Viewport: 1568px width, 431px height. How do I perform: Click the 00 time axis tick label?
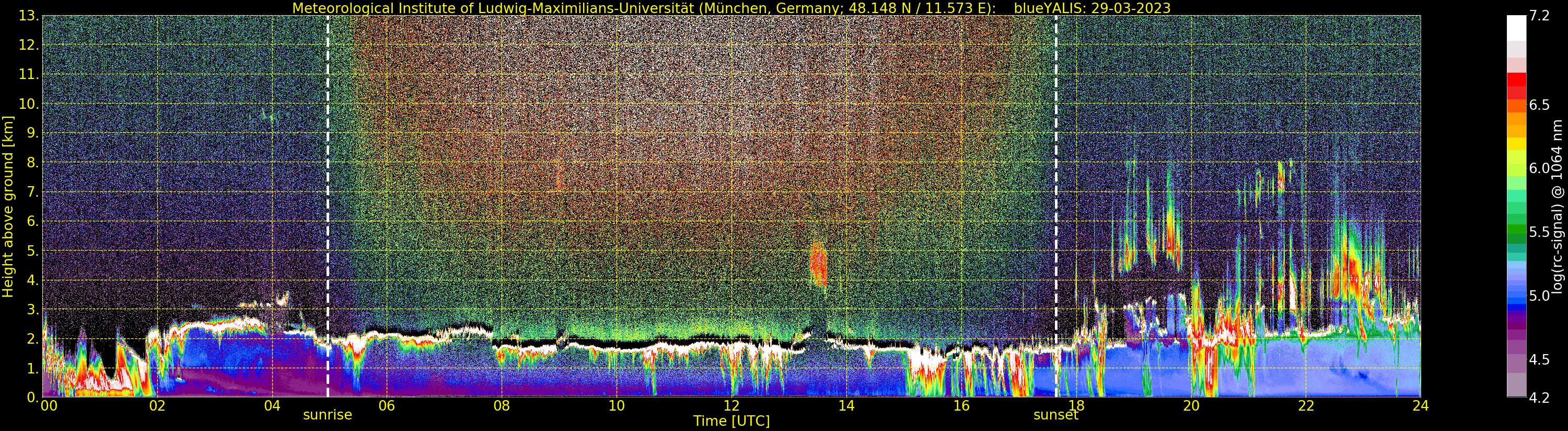tap(49, 406)
